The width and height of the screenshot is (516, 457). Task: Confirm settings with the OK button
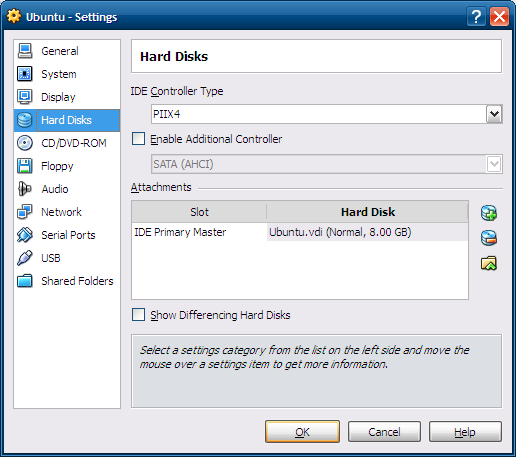coord(302,432)
